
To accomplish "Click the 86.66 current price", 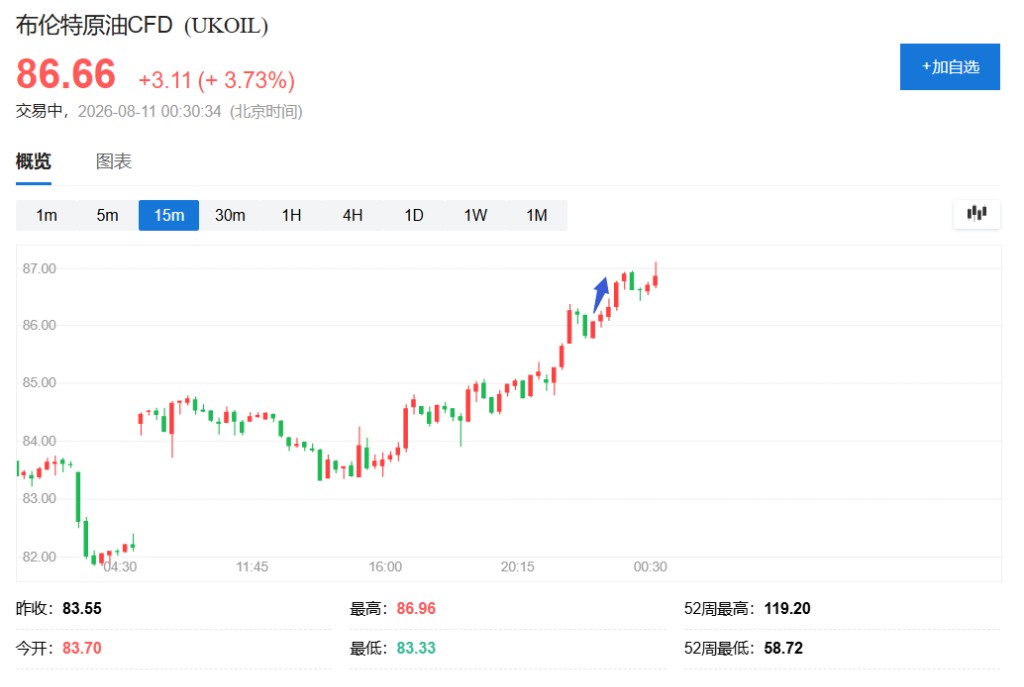I will pyautogui.click(x=66, y=73).
